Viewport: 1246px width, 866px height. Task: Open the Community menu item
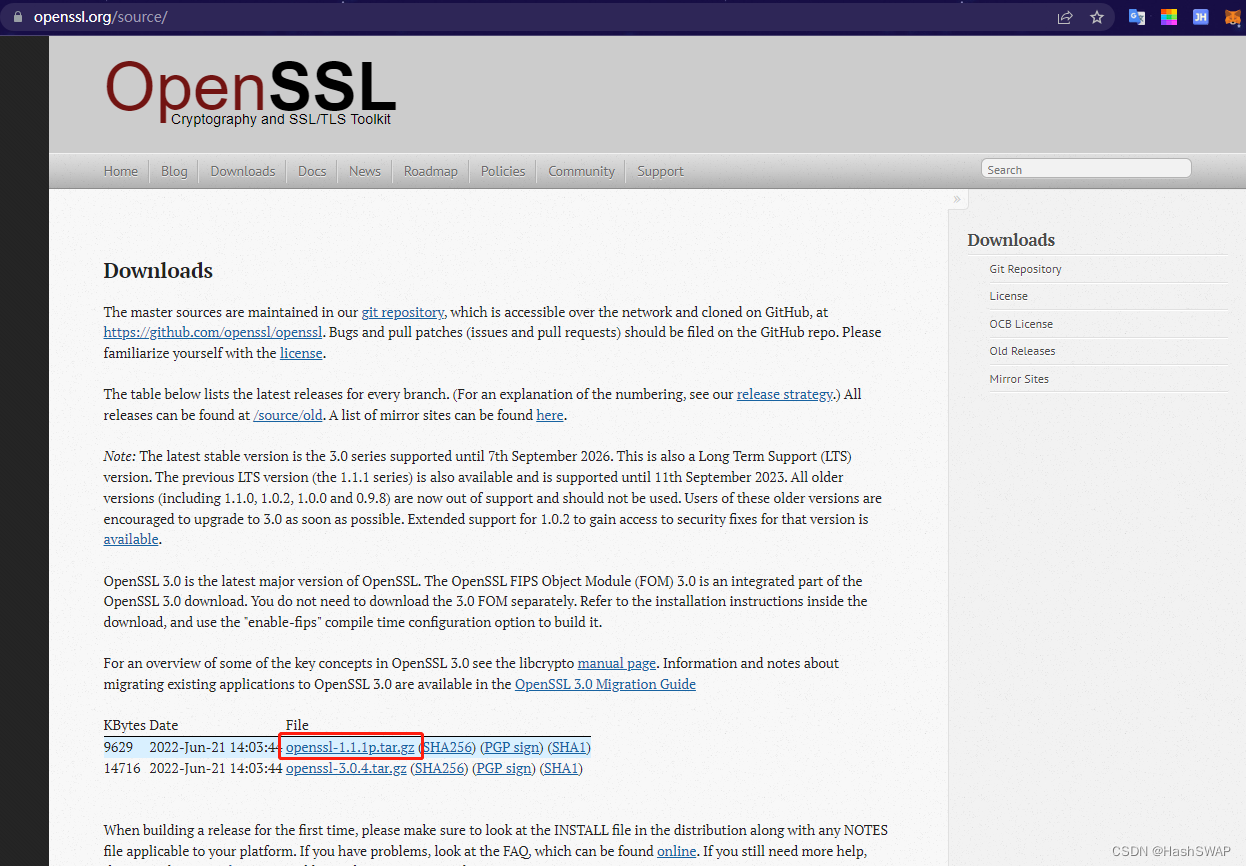(582, 171)
